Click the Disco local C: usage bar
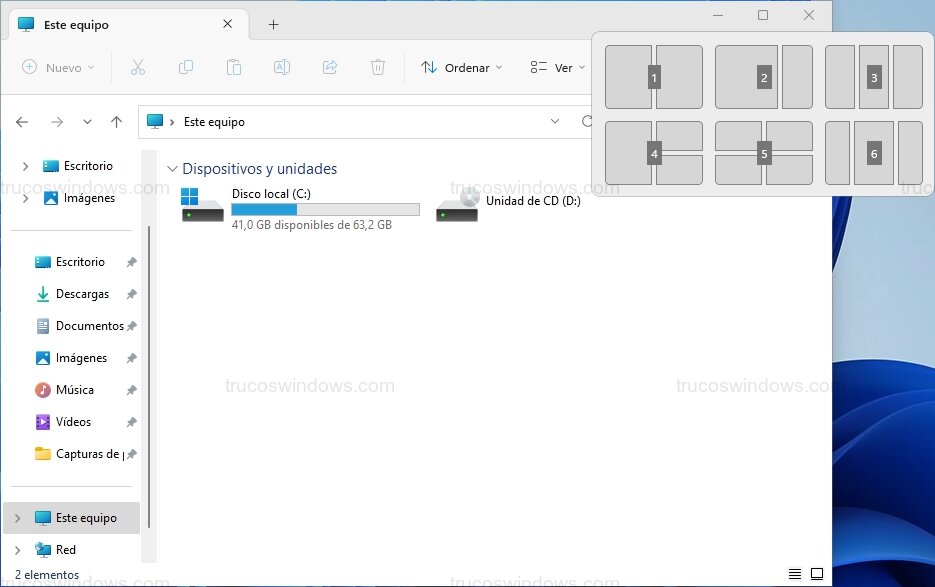Screen dimensions: 935x587 coord(325,209)
